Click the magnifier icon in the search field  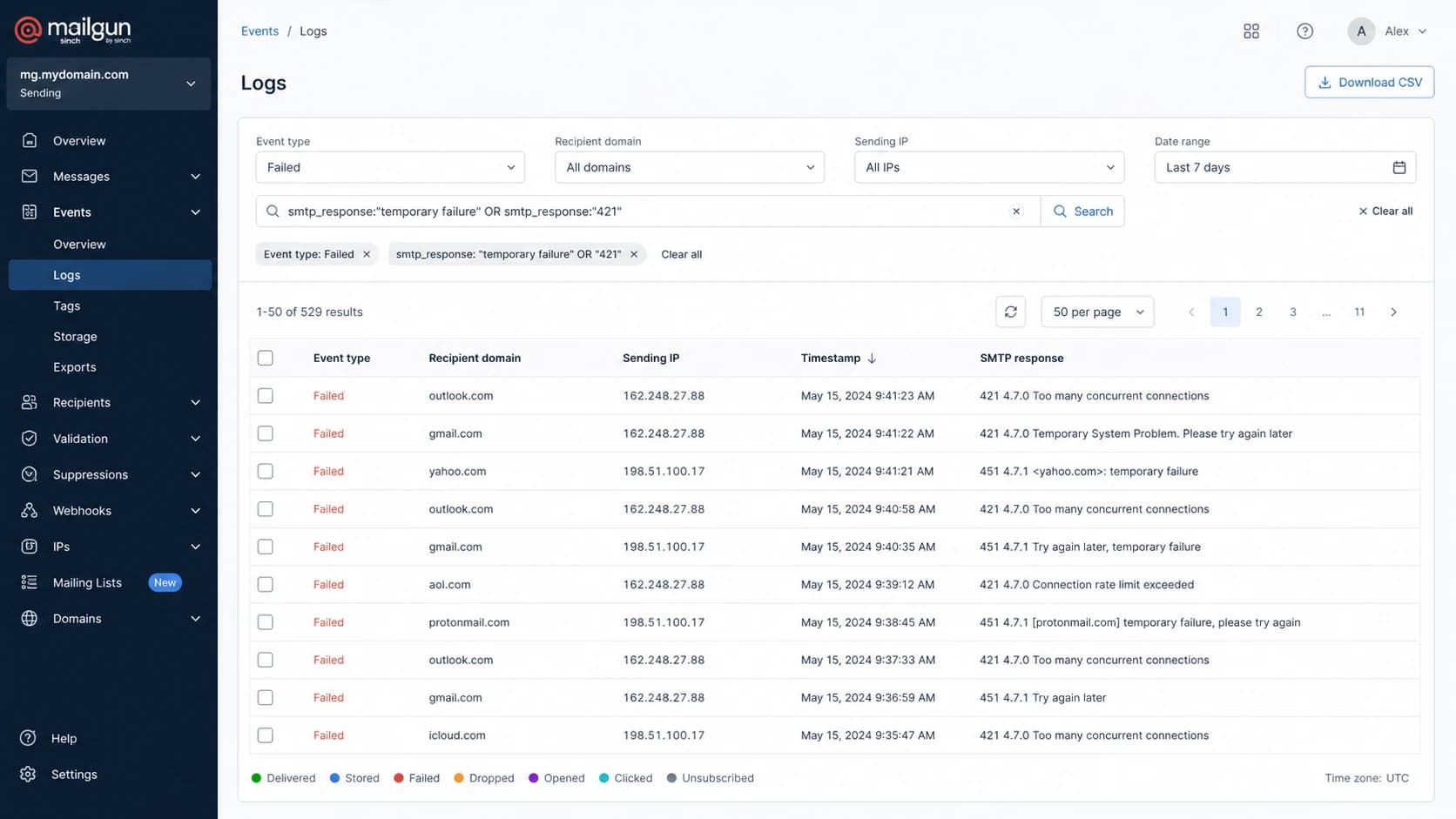273,211
